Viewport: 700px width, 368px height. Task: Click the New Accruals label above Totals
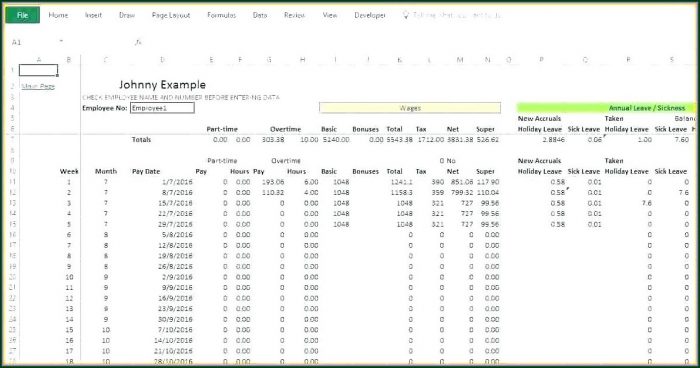[539, 118]
